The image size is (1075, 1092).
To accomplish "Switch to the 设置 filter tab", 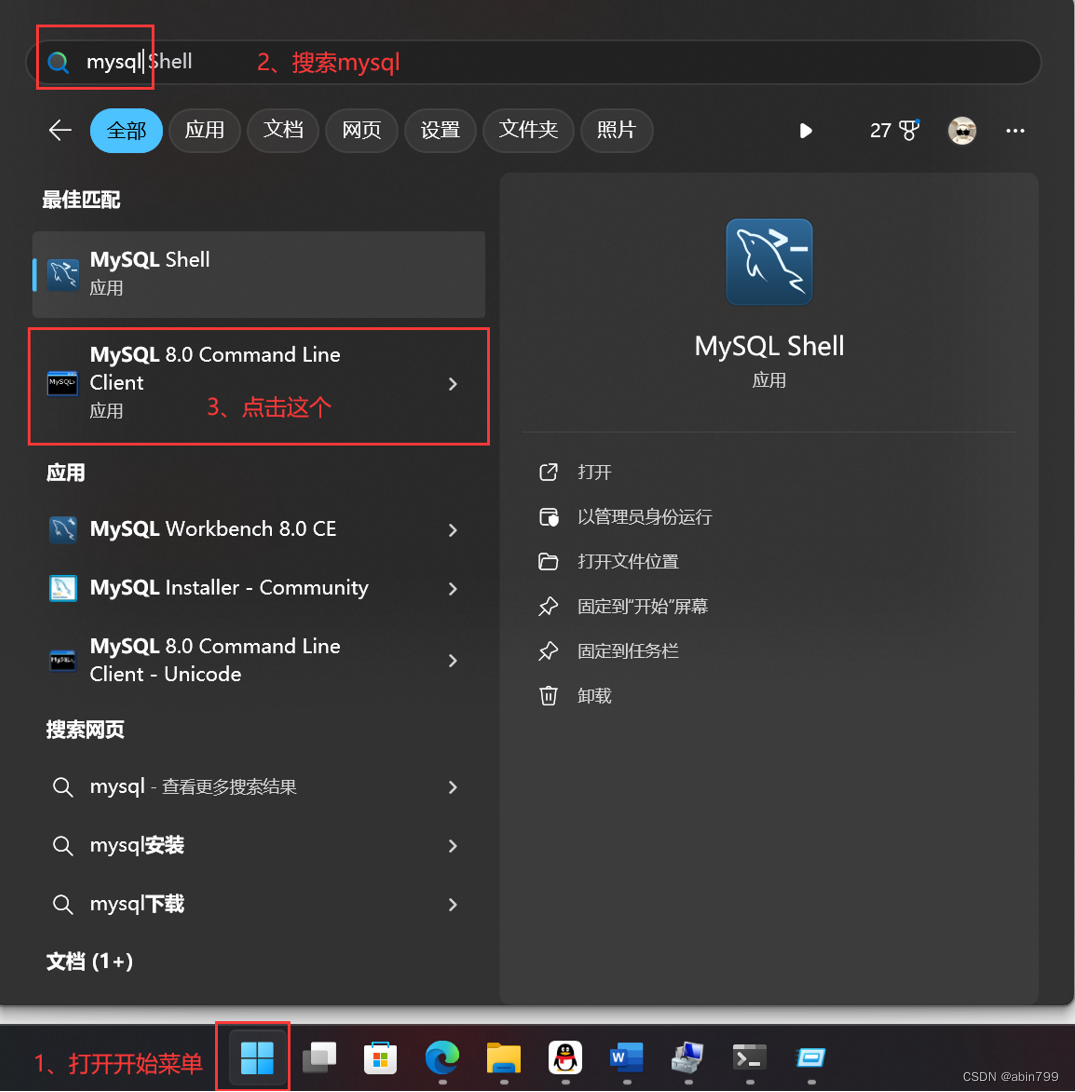I will tap(440, 130).
